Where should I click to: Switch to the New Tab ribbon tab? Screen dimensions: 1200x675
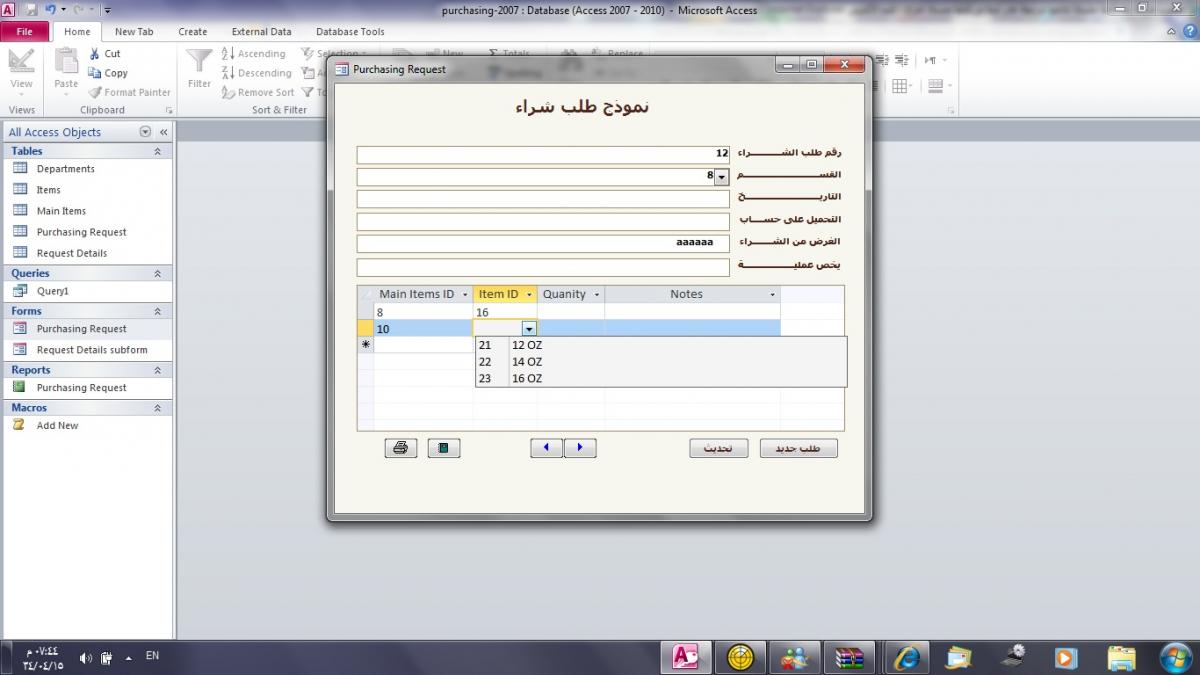(x=134, y=31)
